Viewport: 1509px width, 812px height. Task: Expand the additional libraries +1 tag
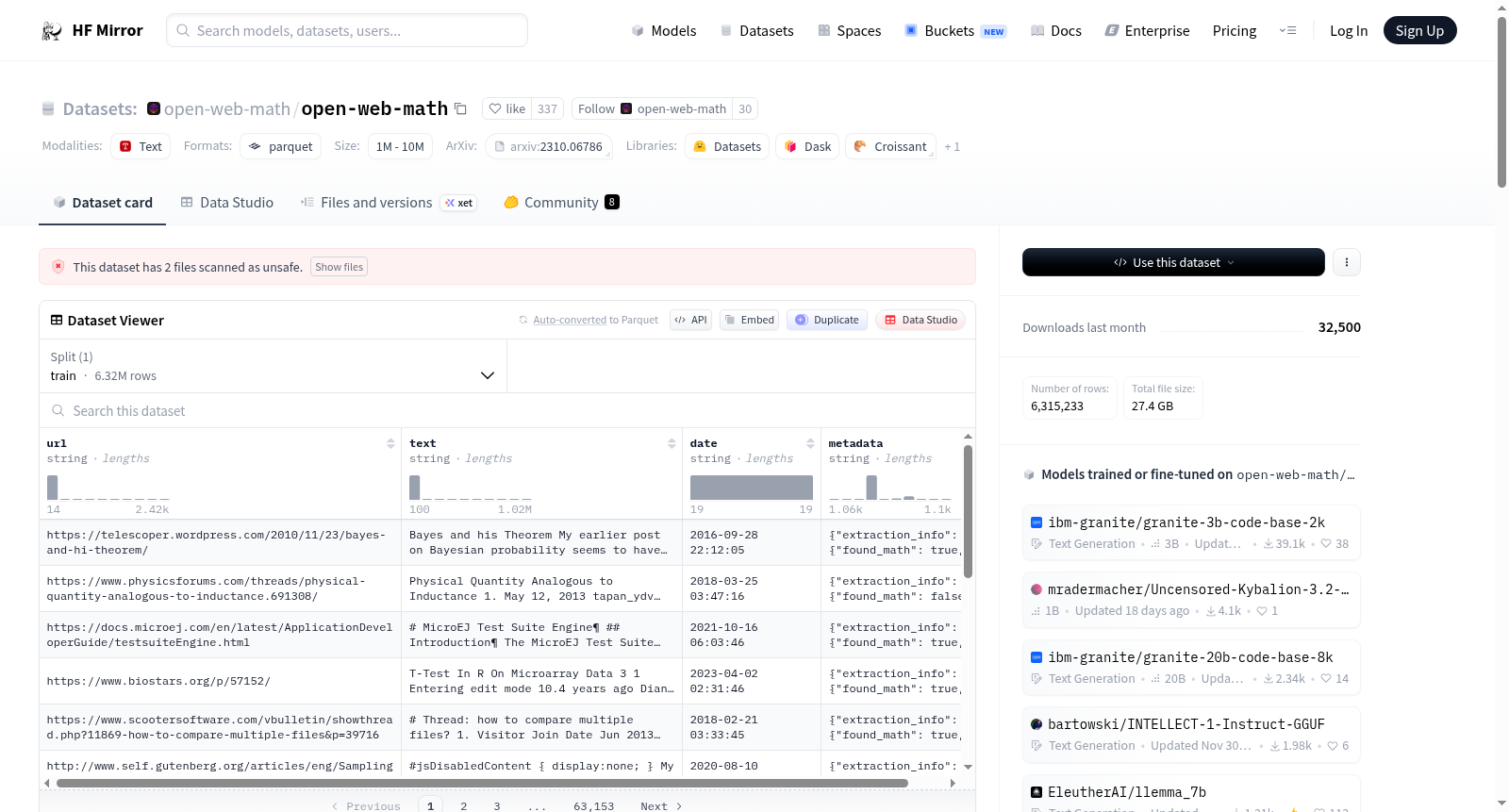pos(952,147)
